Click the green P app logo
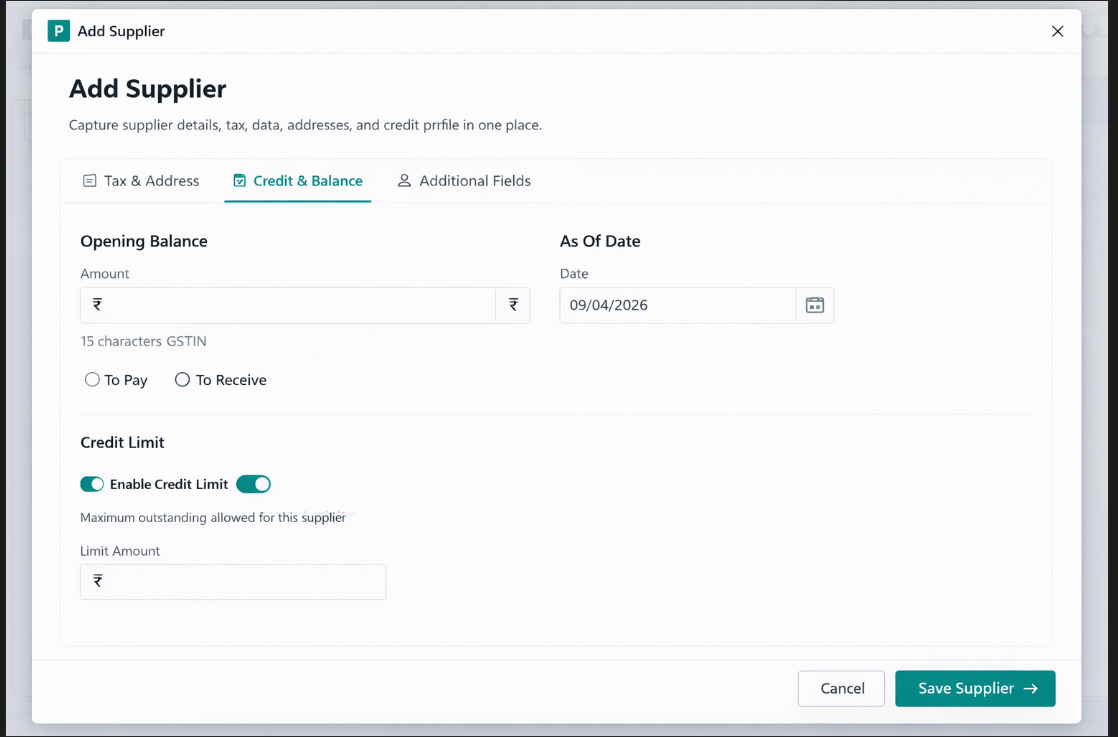This screenshot has height=737, width=1118. 59,31
